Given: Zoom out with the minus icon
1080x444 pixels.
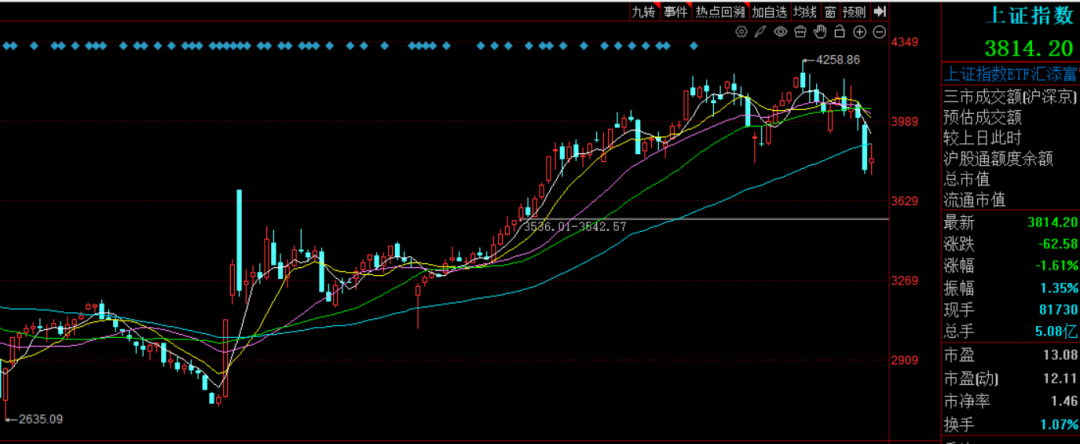Looking at the screenshot, I should click(880, 32).
